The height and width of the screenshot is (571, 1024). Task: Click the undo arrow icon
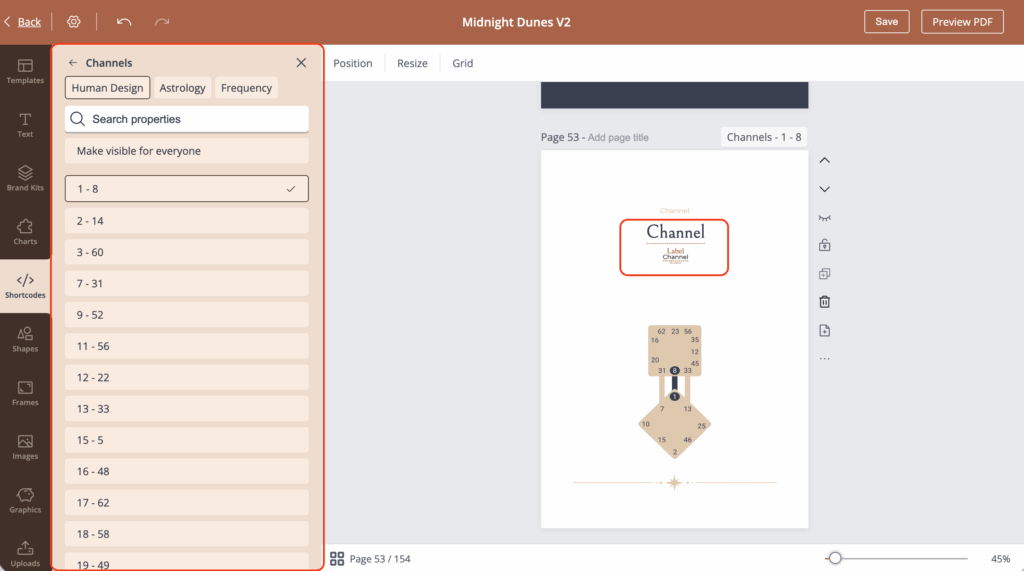pyautogui.click(x=124, y=22)
